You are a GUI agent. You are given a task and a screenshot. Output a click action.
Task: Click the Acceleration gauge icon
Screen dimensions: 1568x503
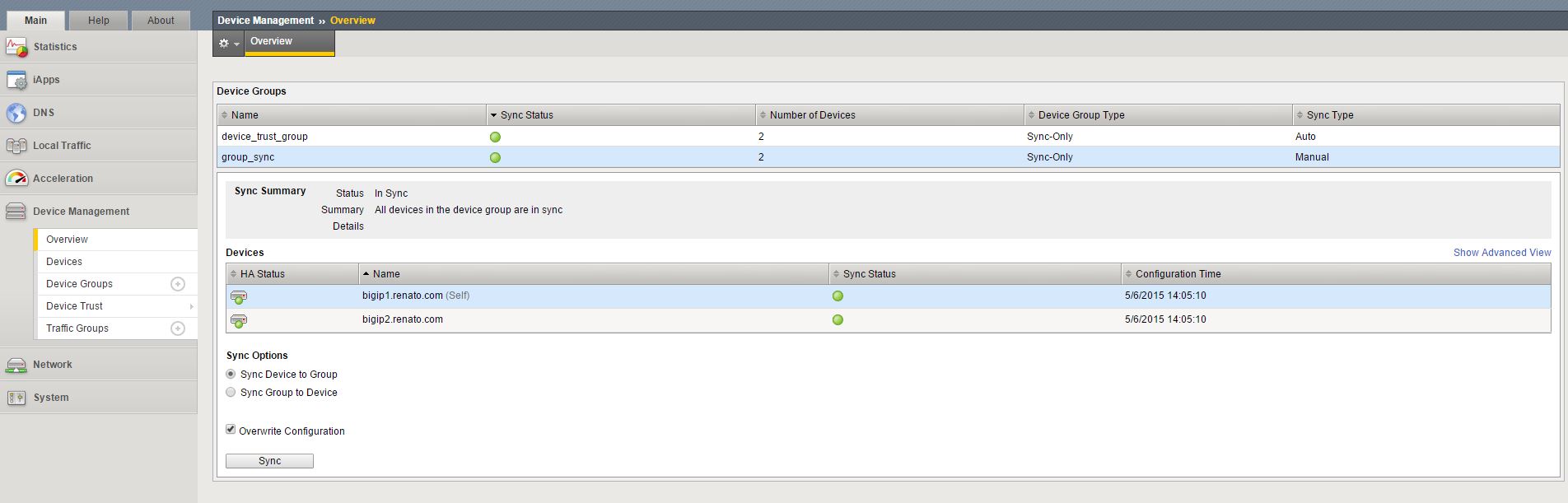(x=16, y=179)
